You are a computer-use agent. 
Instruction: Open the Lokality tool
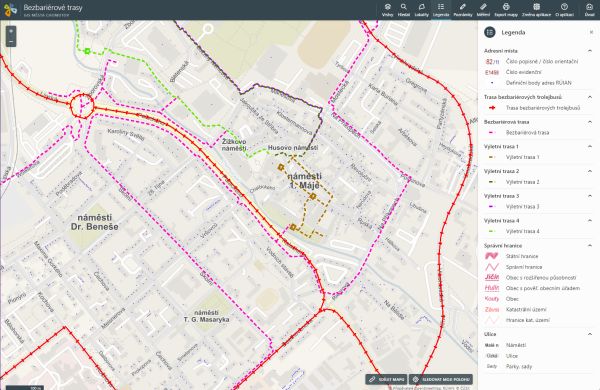pos(422,10)
